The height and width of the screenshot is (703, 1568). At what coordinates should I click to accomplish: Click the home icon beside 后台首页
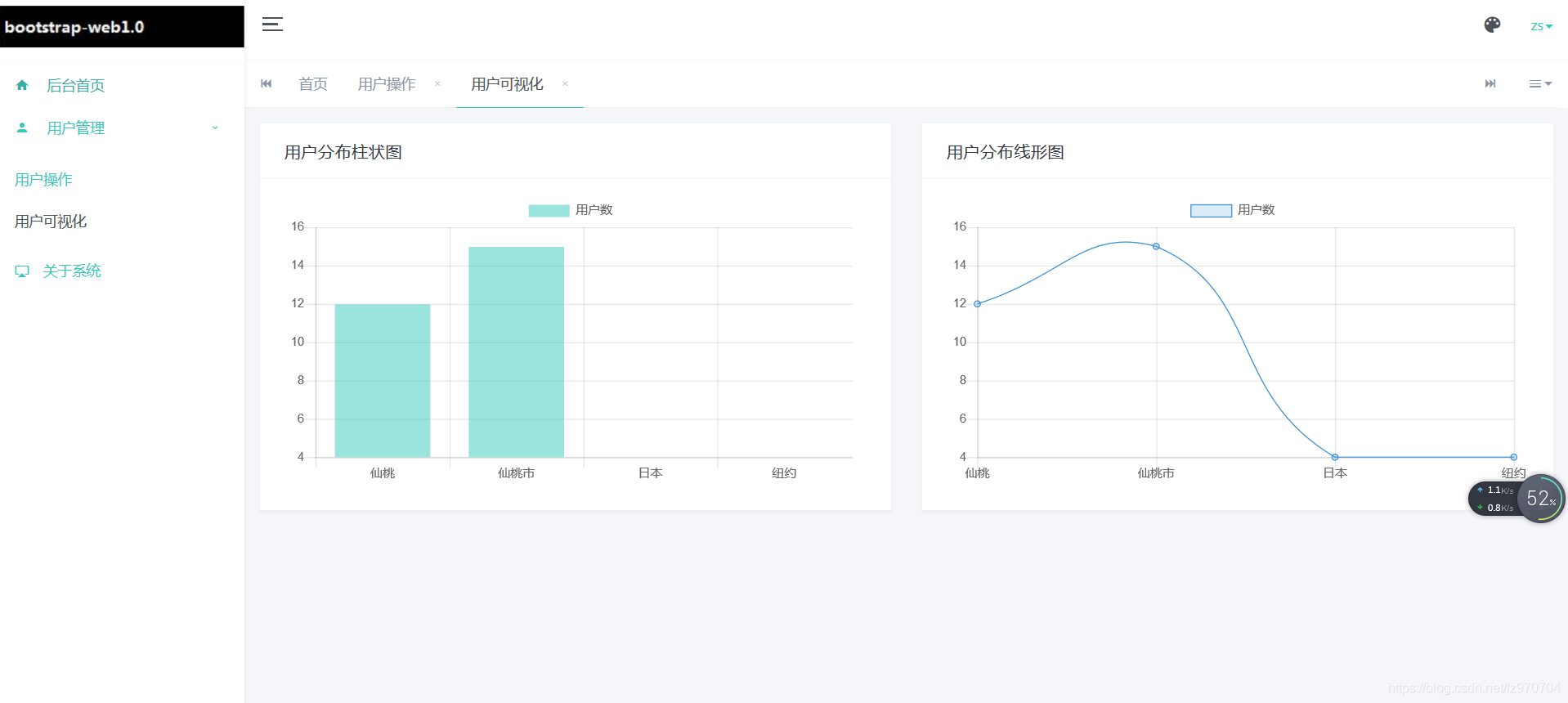click(x=22, y=85)
